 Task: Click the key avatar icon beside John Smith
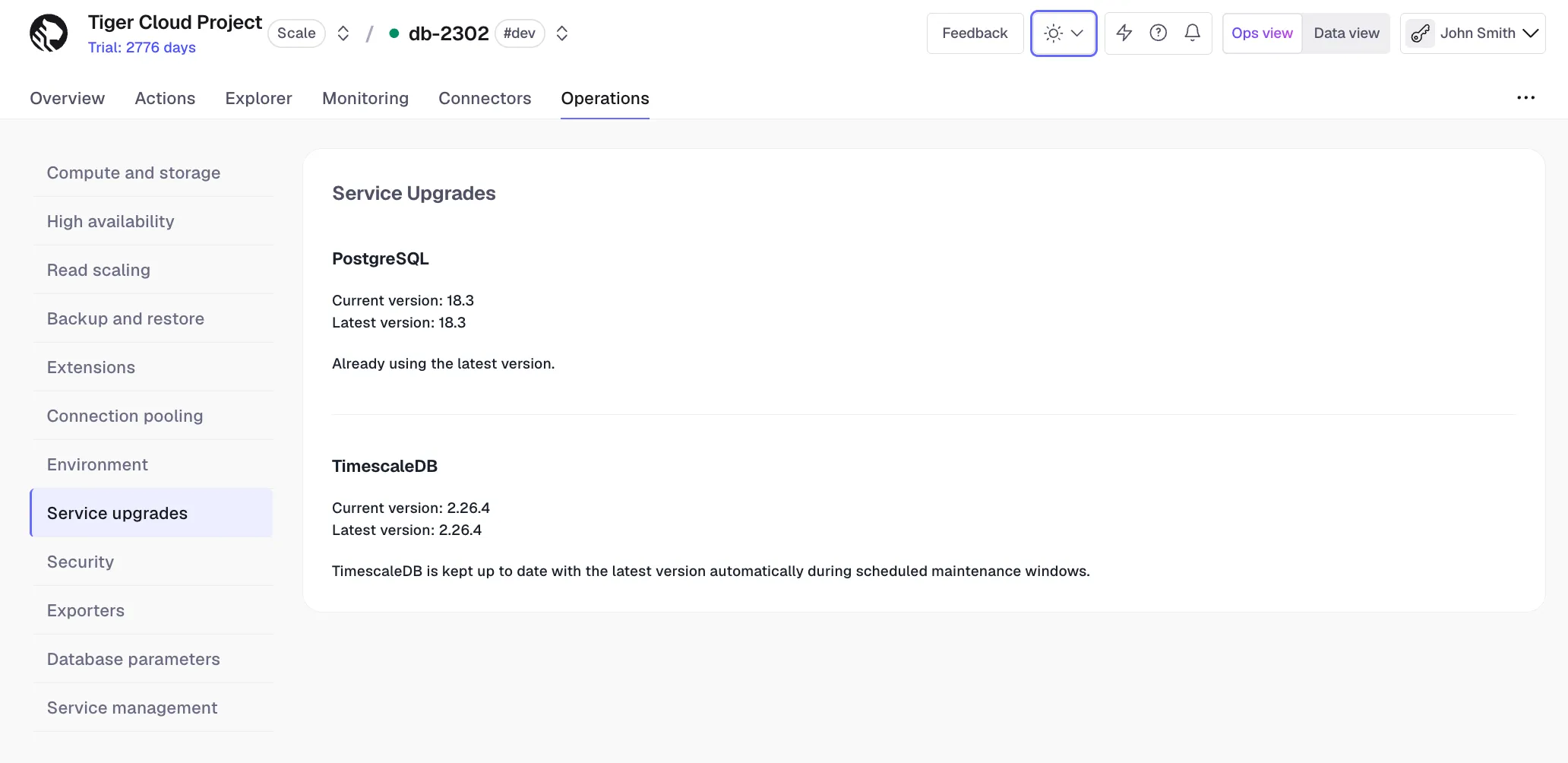point(1420,33)
